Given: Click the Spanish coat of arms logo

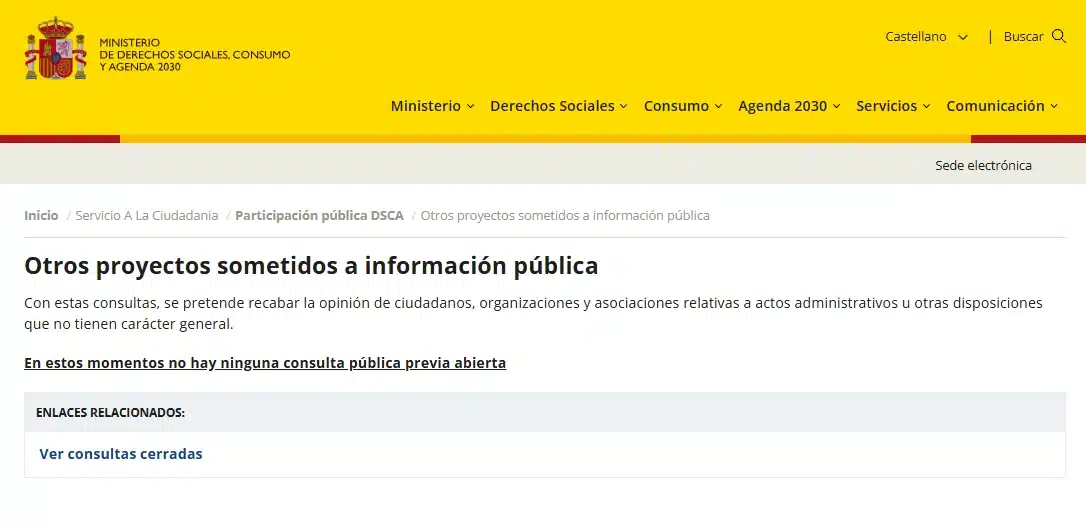Looking at the screenshot, I should tap(55, 50).
